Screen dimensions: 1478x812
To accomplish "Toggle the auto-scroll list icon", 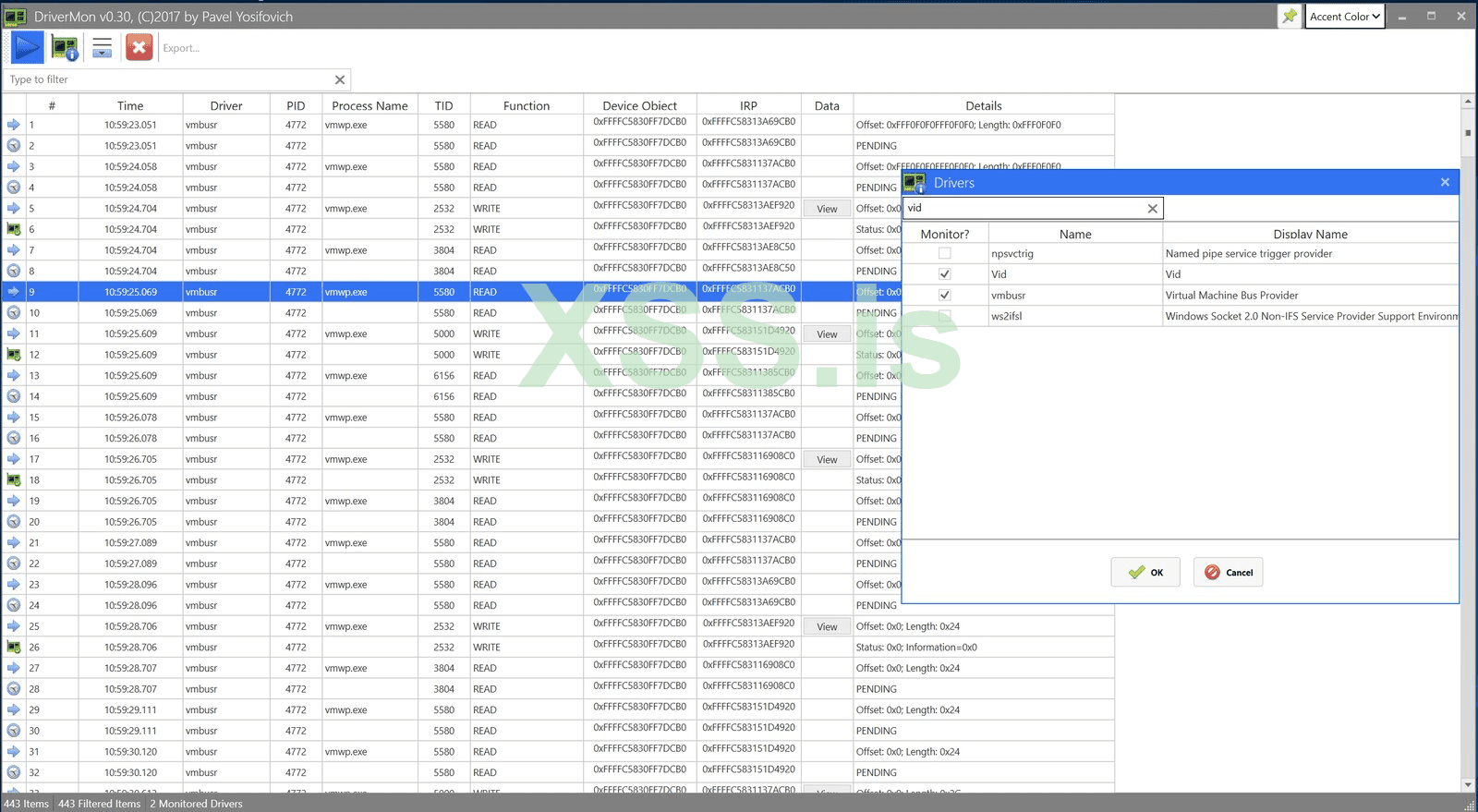I will click(x=102, y=48).
